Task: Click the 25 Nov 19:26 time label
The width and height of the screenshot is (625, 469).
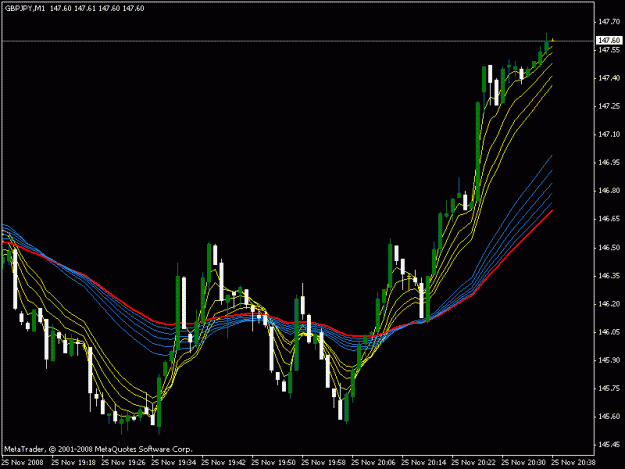Action: (123, 463)
